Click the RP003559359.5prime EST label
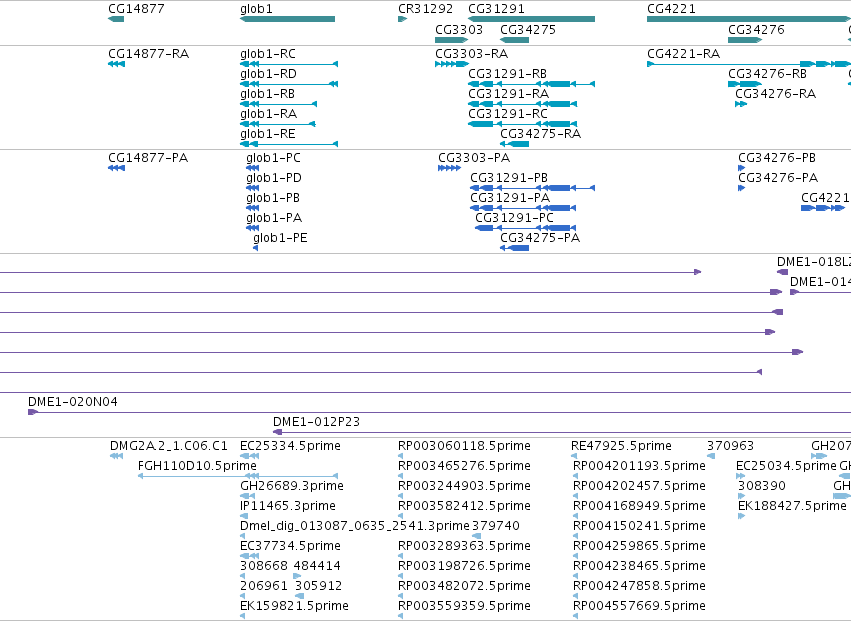 [x=464, y=606]
